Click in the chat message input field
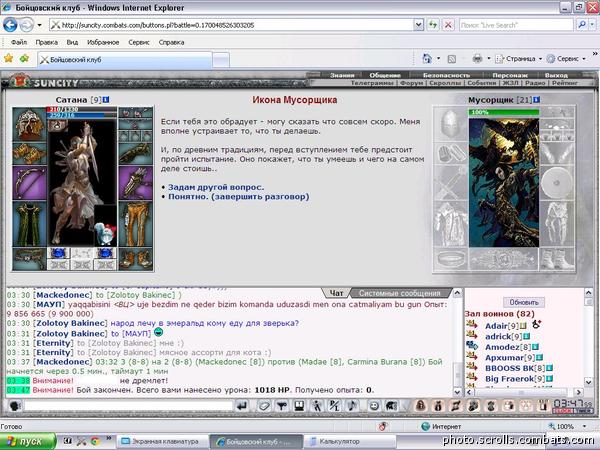The height and width of the screenshot is (450, 600). click(x=128, y=406)
